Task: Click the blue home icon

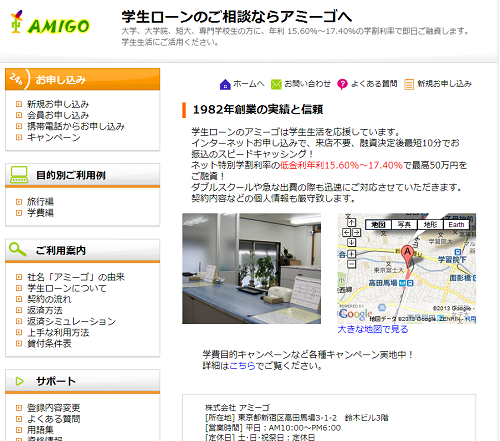Action: click(225, 84)
